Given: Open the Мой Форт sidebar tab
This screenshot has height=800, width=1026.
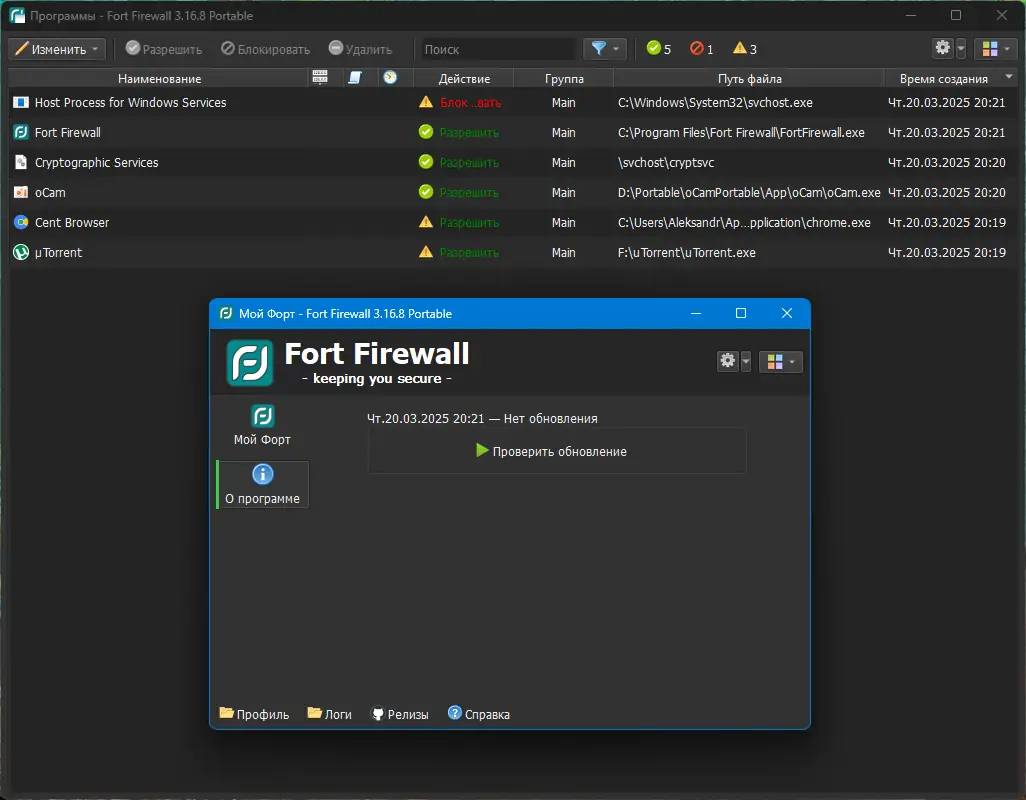Looking at the screenshot, I should pyautogui.click(x=262, y=426).
